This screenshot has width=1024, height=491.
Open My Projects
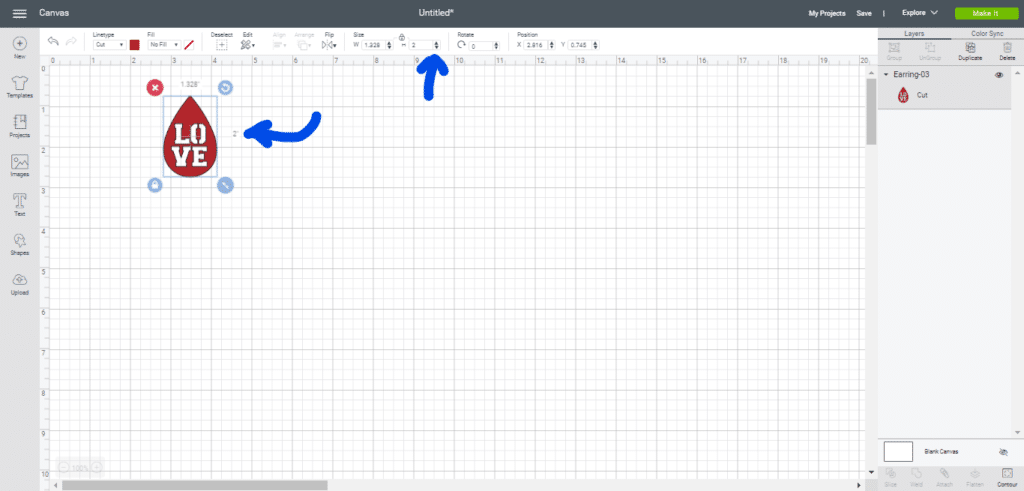(826, 13)
